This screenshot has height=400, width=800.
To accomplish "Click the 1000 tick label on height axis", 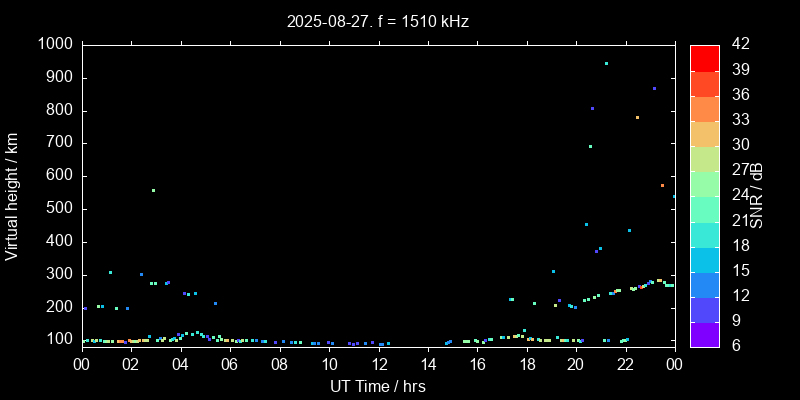I will pos(54,44).
